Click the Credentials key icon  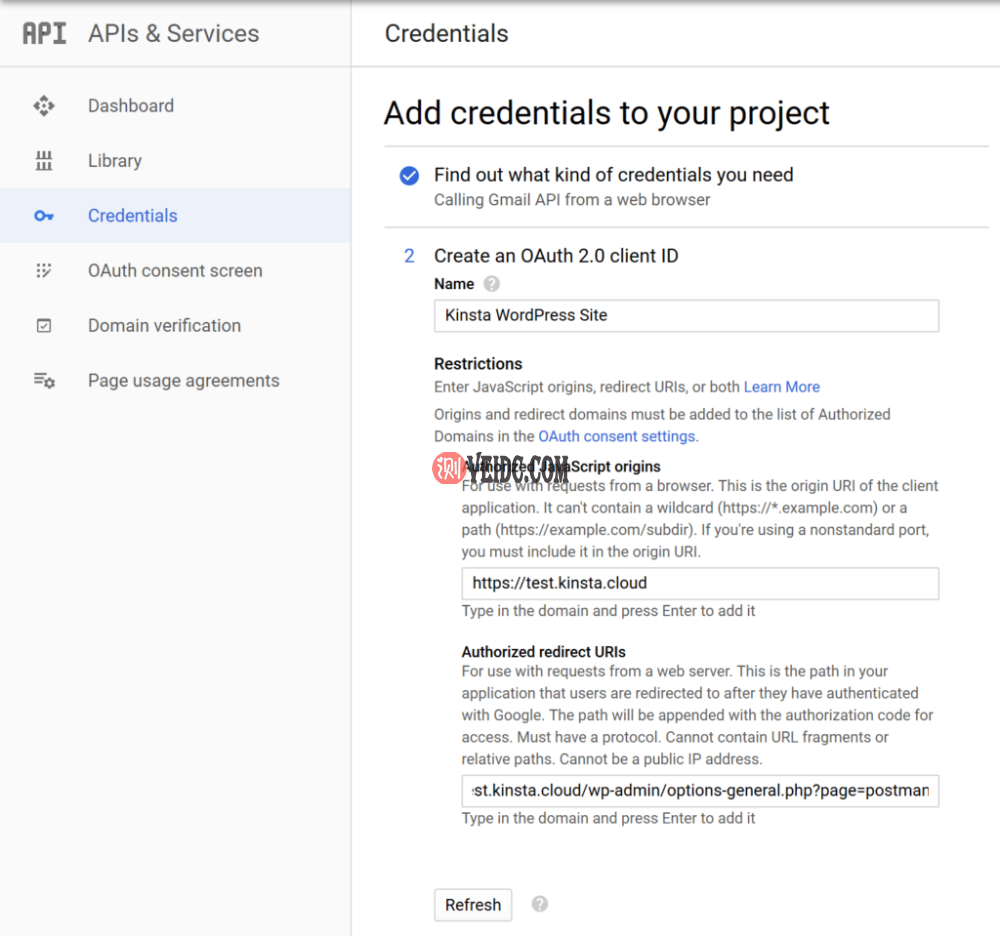(44, 216)
